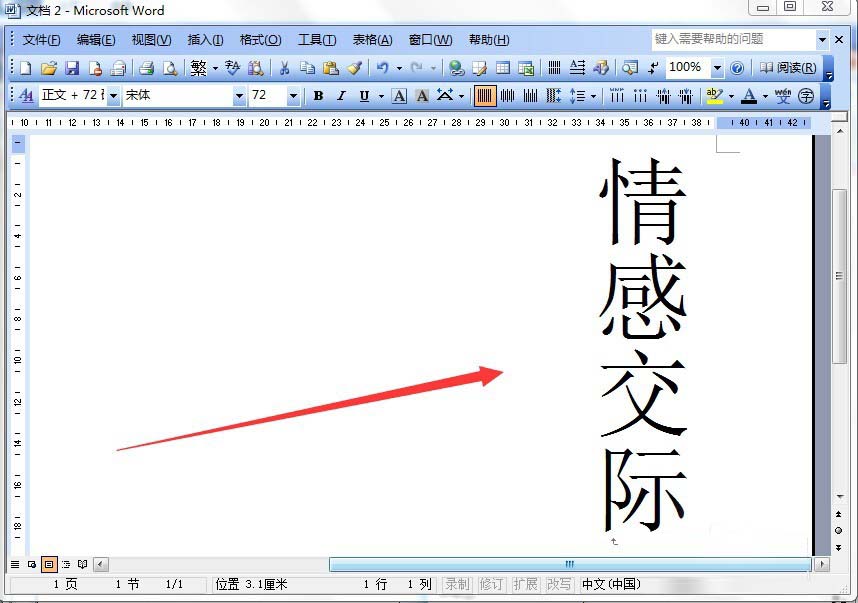This screenshot has height=603, width=858.
Task: Toggle Character Border button
Action: 399,96
